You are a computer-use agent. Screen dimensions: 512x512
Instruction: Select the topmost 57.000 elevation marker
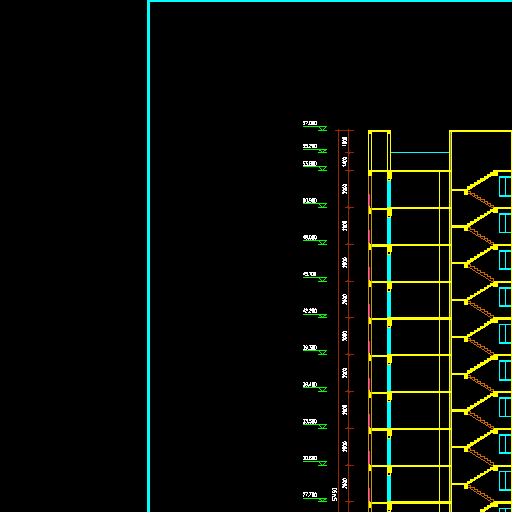point(315,126)
